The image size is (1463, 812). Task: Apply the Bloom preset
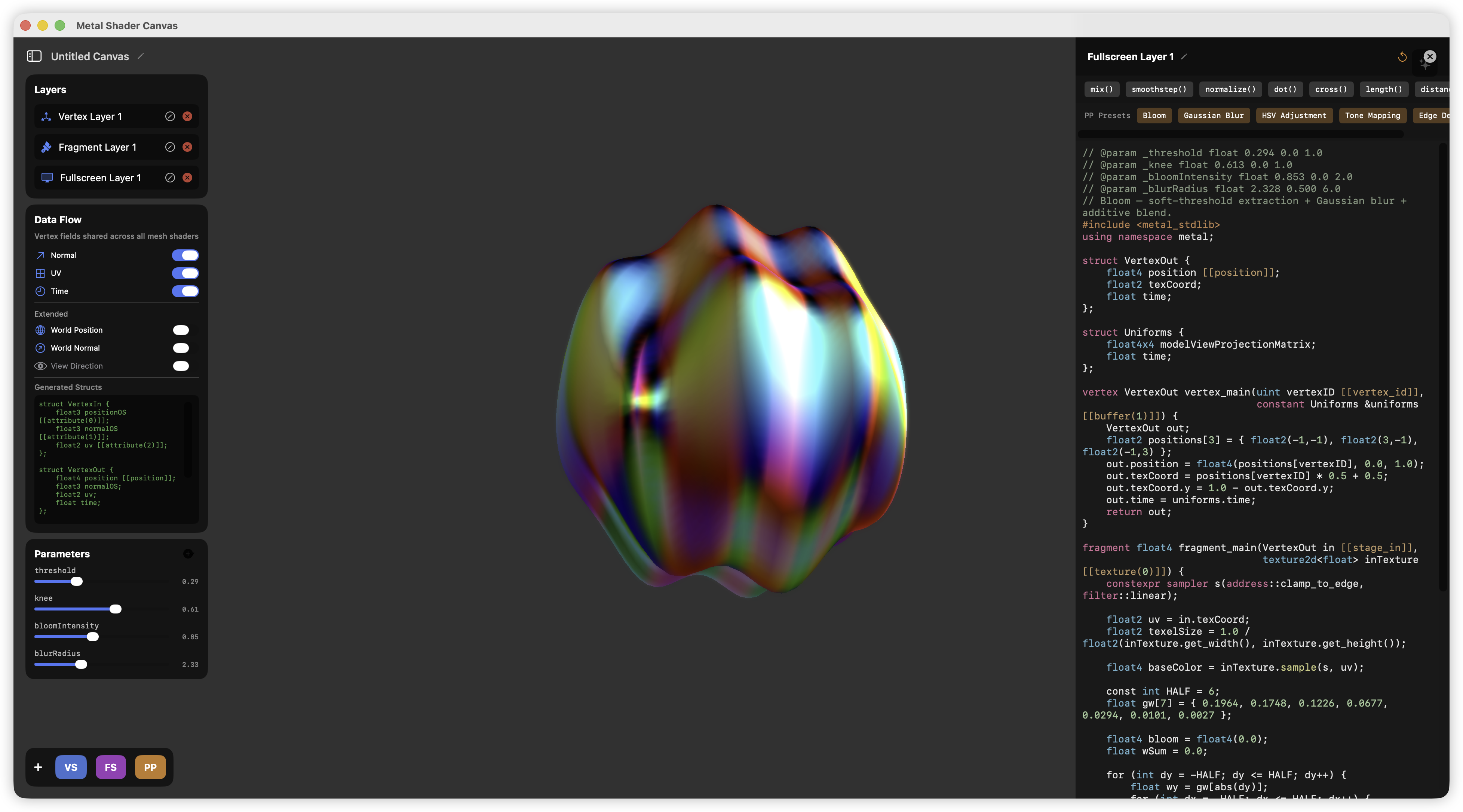point(1154,115)
